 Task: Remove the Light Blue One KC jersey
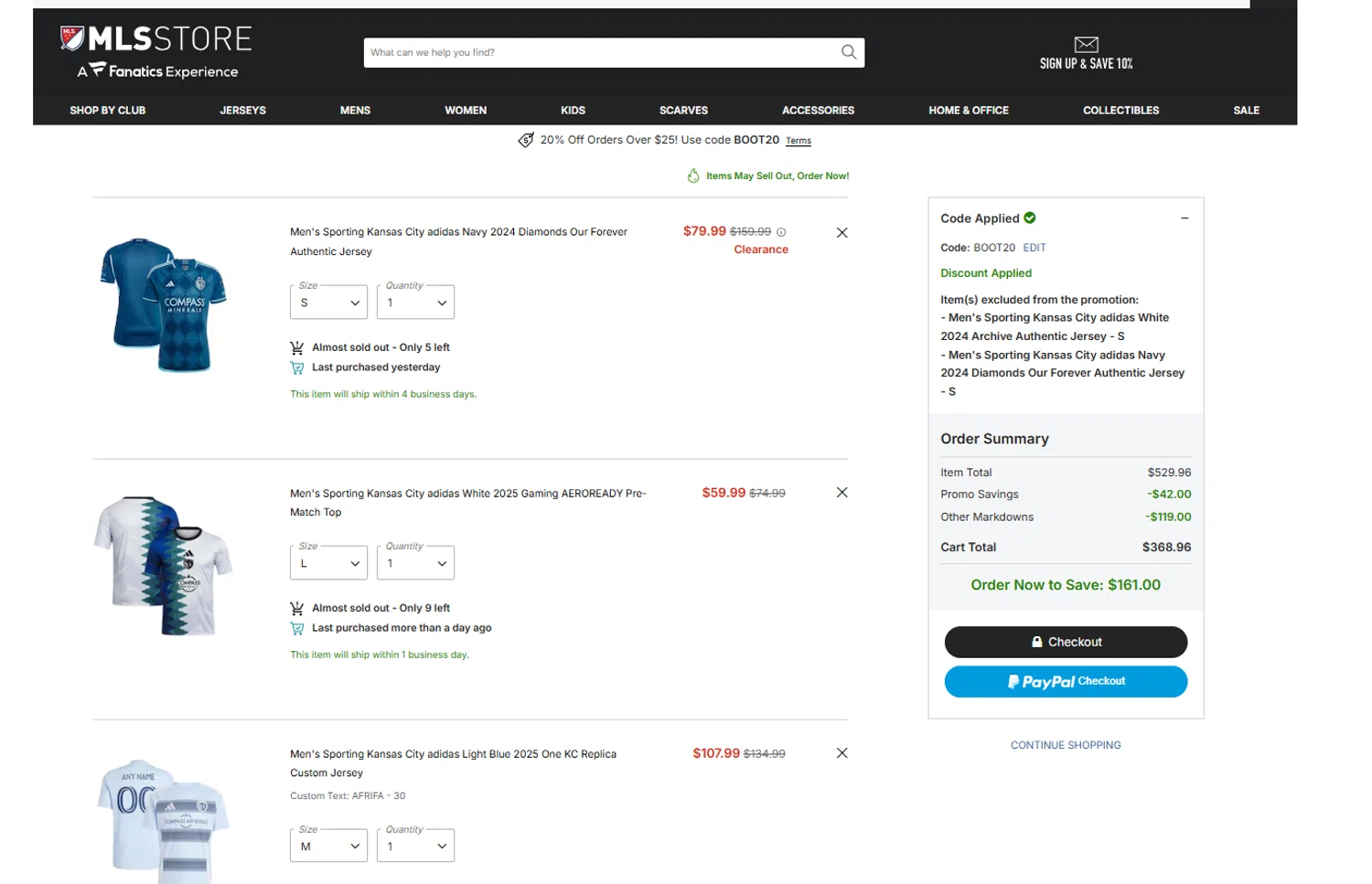pyautogui.click(x=841, y=753)
